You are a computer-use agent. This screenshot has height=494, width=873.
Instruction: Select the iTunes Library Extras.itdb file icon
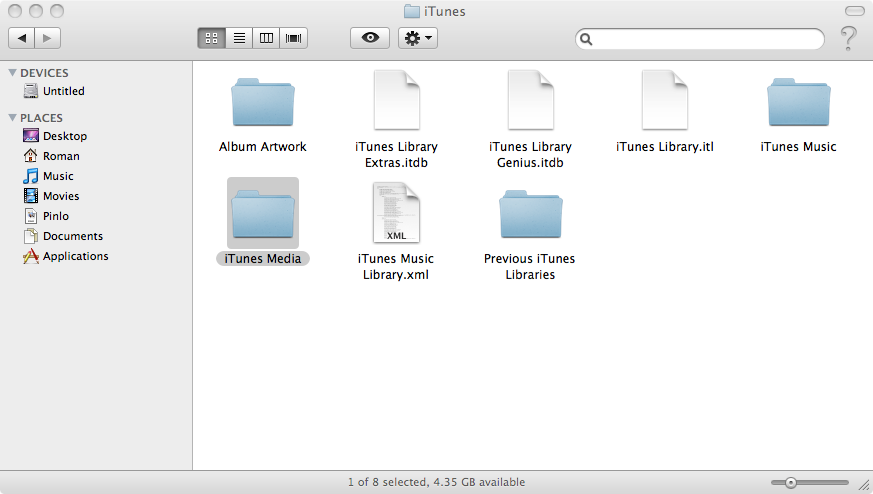[396, 100]
